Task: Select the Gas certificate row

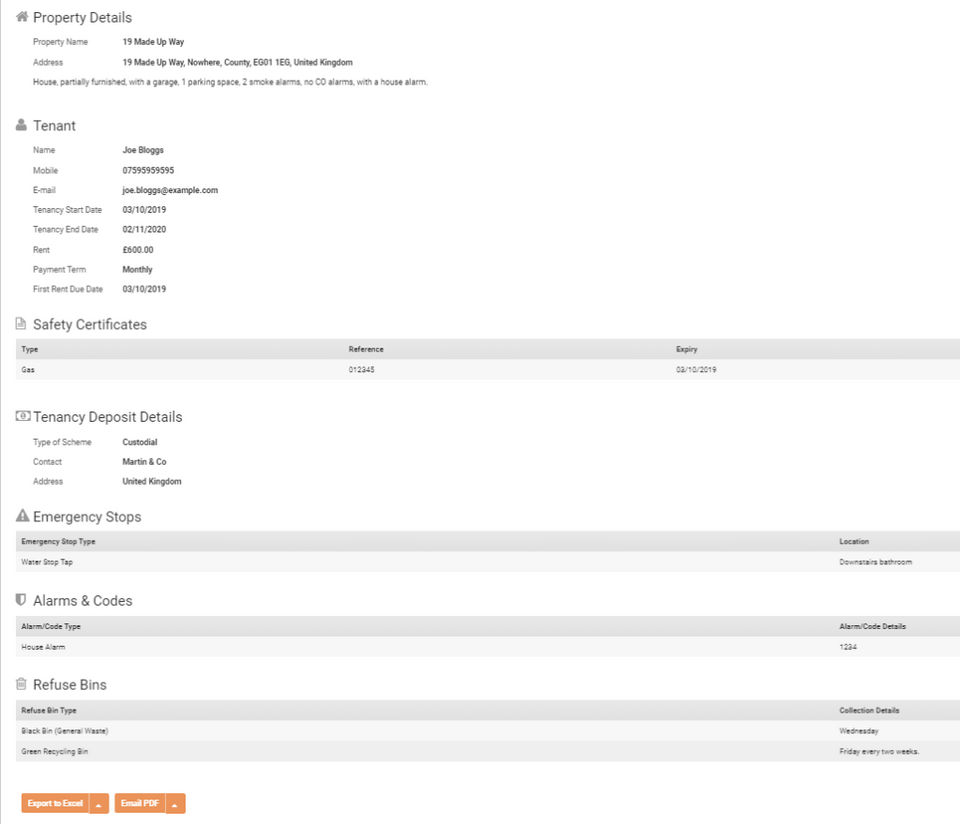Action: (x=487, y=370)
